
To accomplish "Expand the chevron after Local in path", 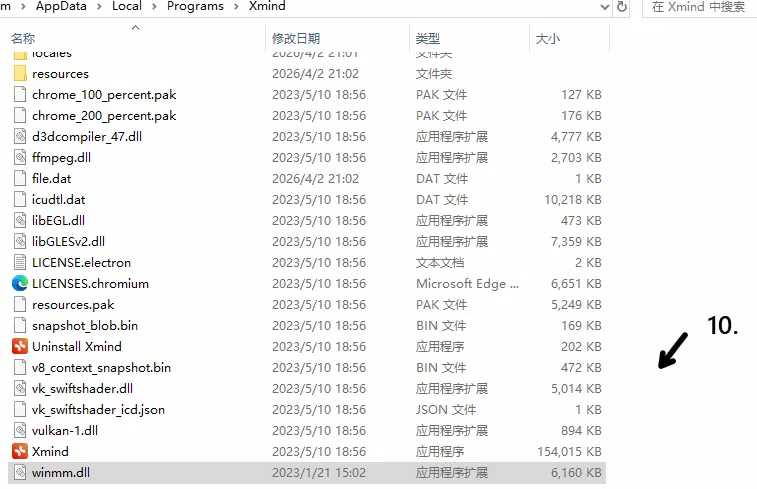I will (154, 7).
